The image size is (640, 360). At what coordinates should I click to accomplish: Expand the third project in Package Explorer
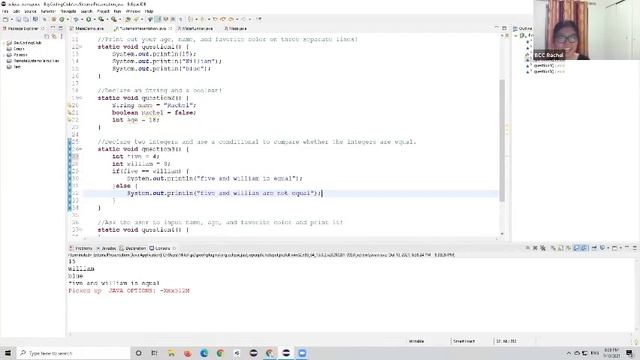point(4,55)
